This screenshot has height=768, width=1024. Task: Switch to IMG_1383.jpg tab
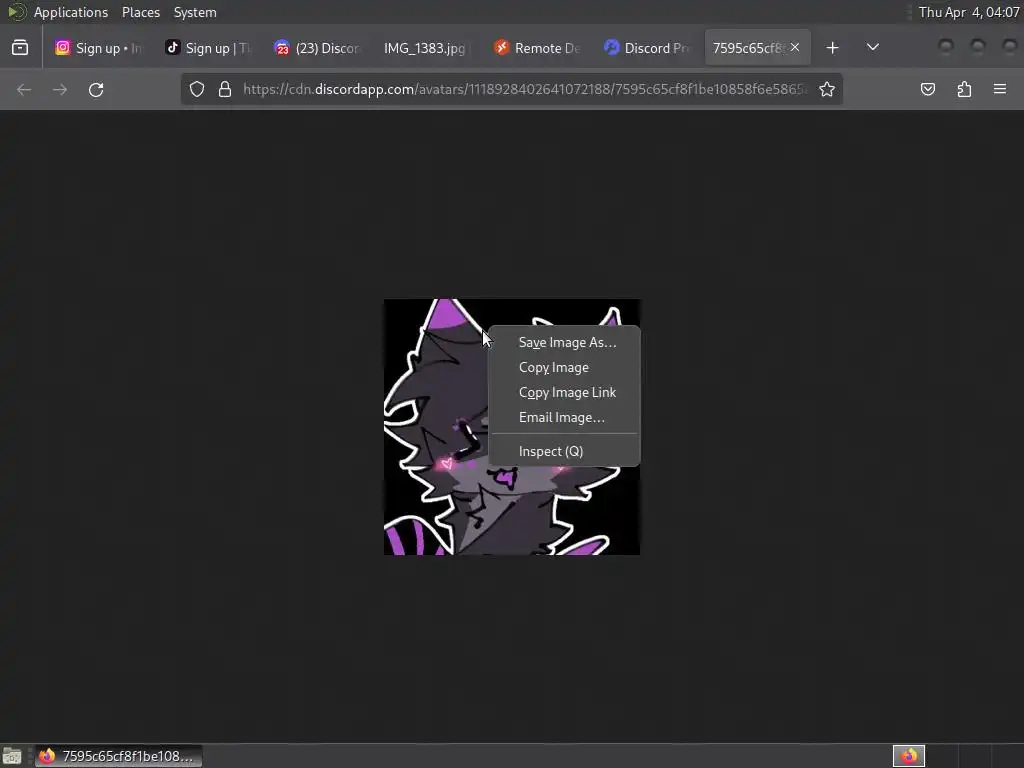[x=424, y=48]
